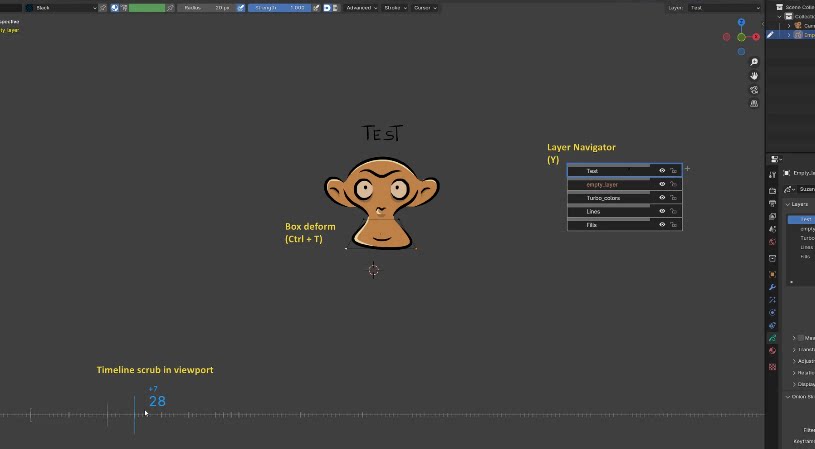Open the Collection properties tab icon

(x=772, y=258)
